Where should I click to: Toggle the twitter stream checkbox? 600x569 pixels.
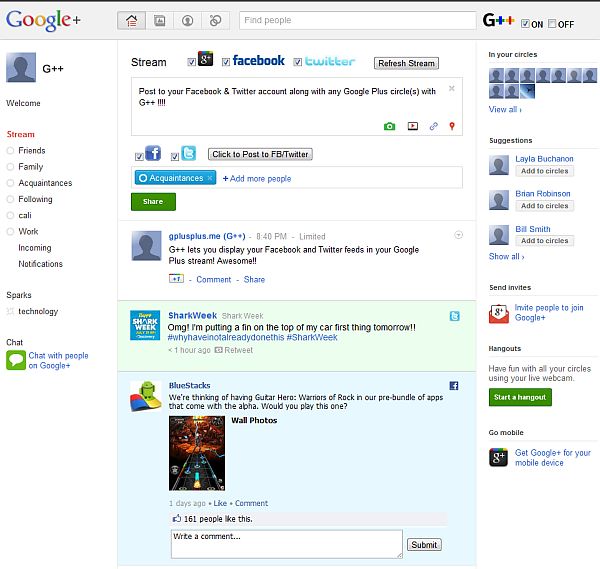(298, 62)
